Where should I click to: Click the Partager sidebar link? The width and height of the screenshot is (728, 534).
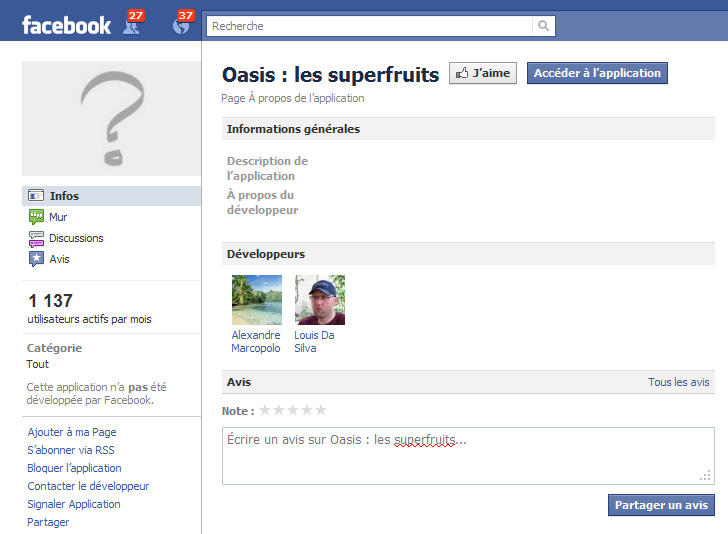[x=48, y=522]
